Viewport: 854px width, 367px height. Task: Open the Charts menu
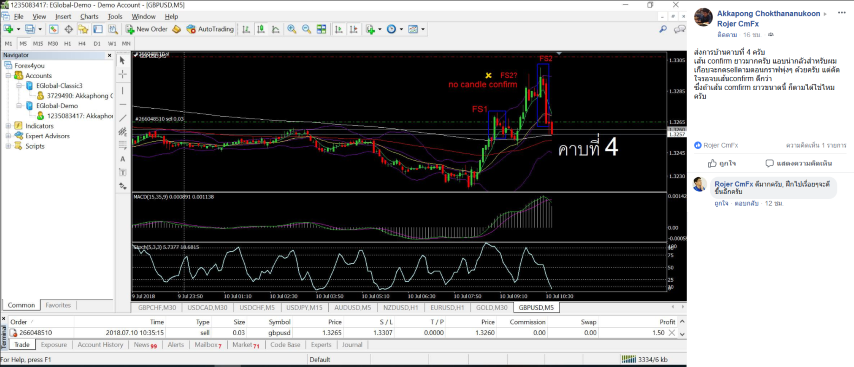(89, 16)
